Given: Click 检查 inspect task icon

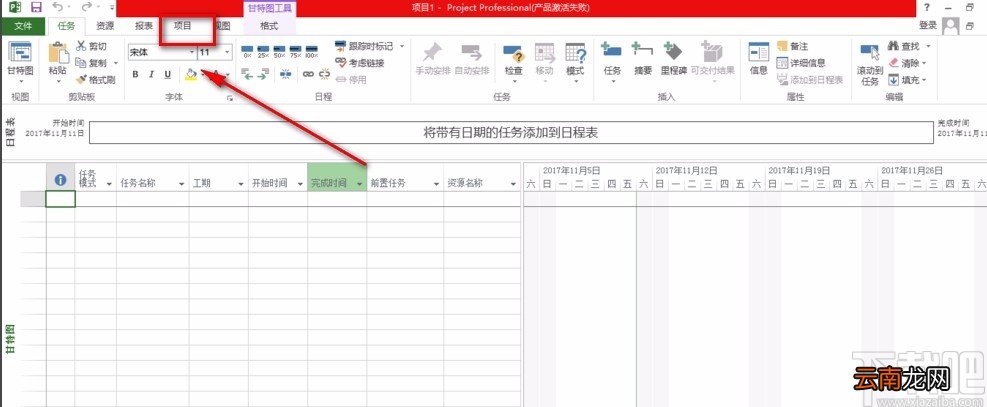Looking at the screenshot, I should [x=514, y=53].
